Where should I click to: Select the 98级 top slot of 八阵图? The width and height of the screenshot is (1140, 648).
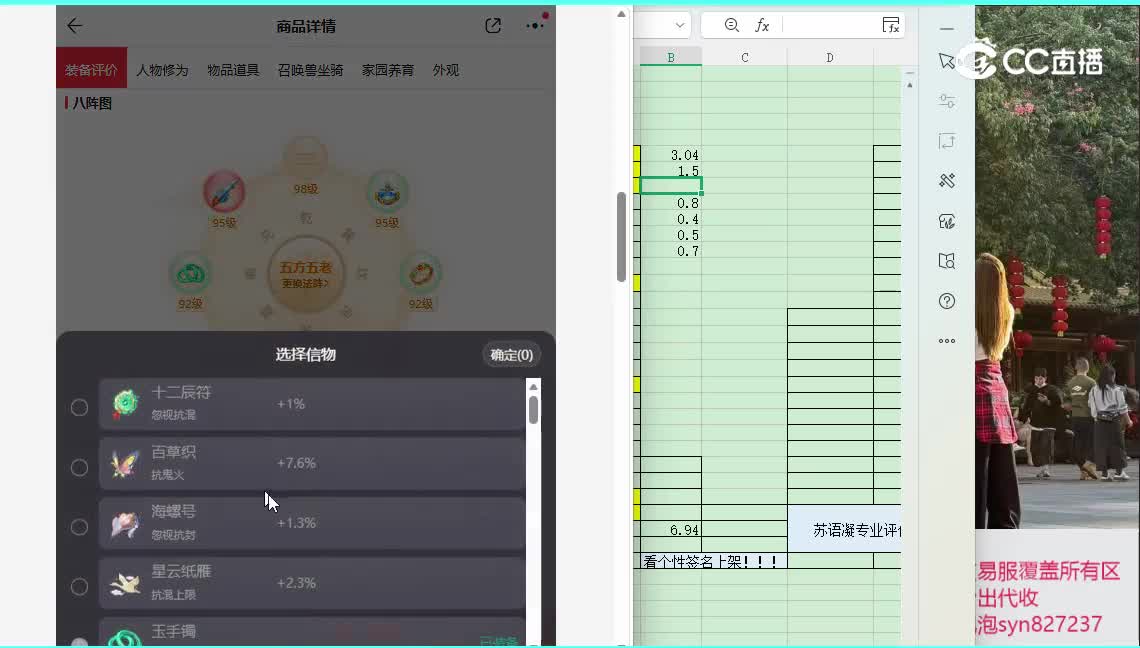305,156
